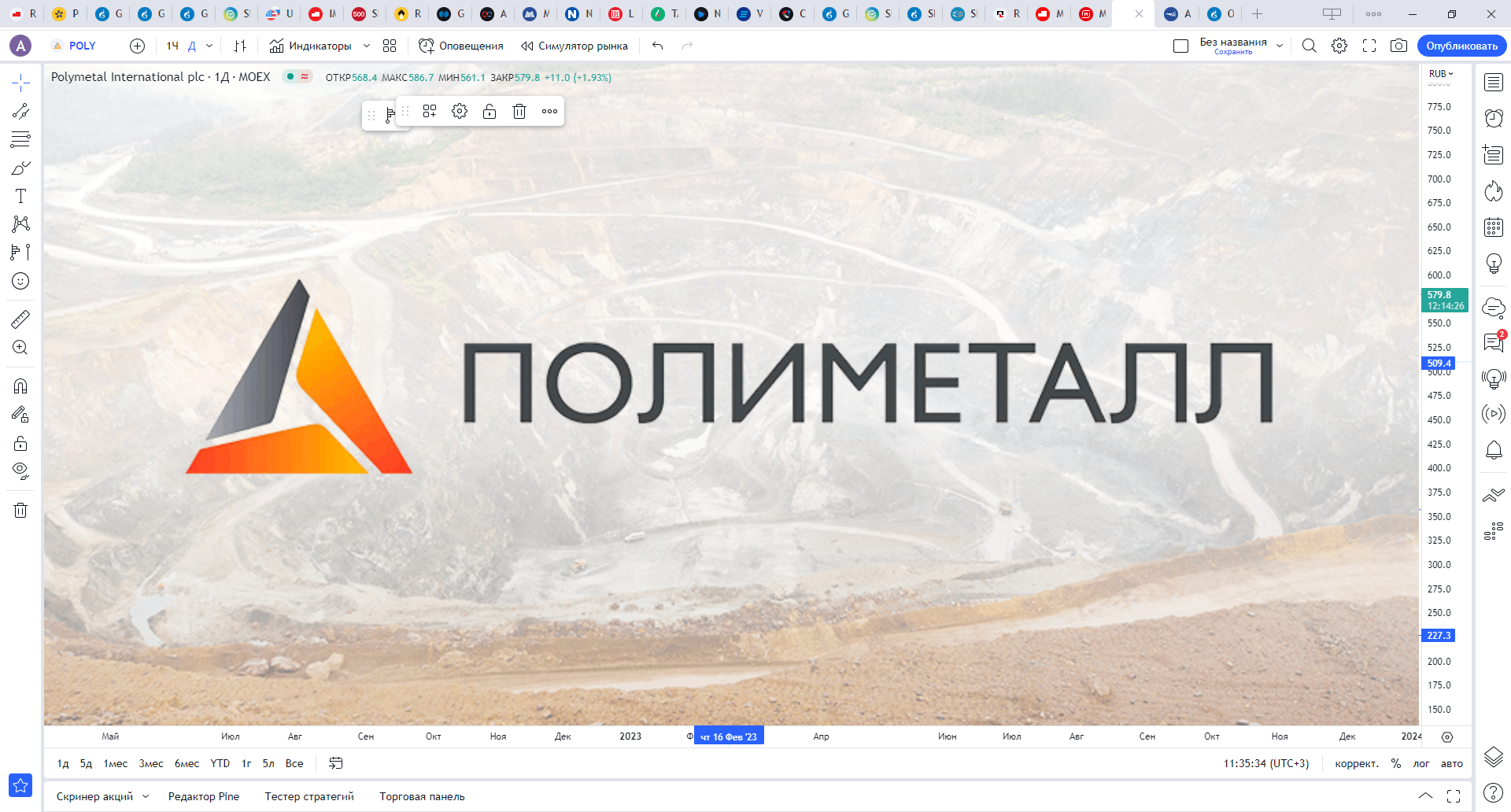Select the crosshair cursor tool

20,83
